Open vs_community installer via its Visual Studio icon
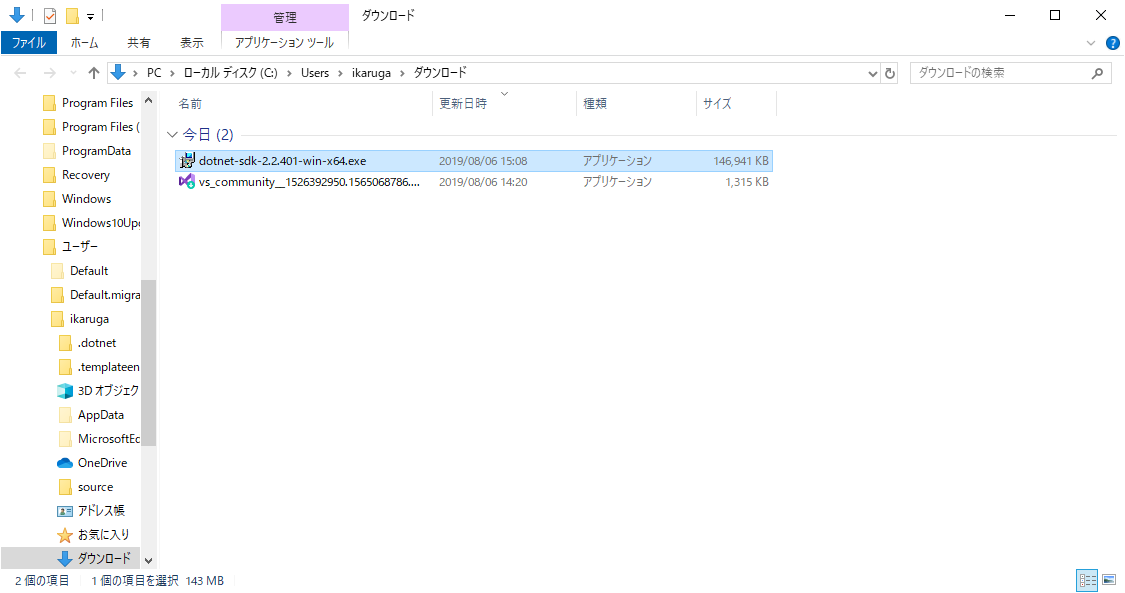The image size is (1125, 593). (x=188, y=182)
